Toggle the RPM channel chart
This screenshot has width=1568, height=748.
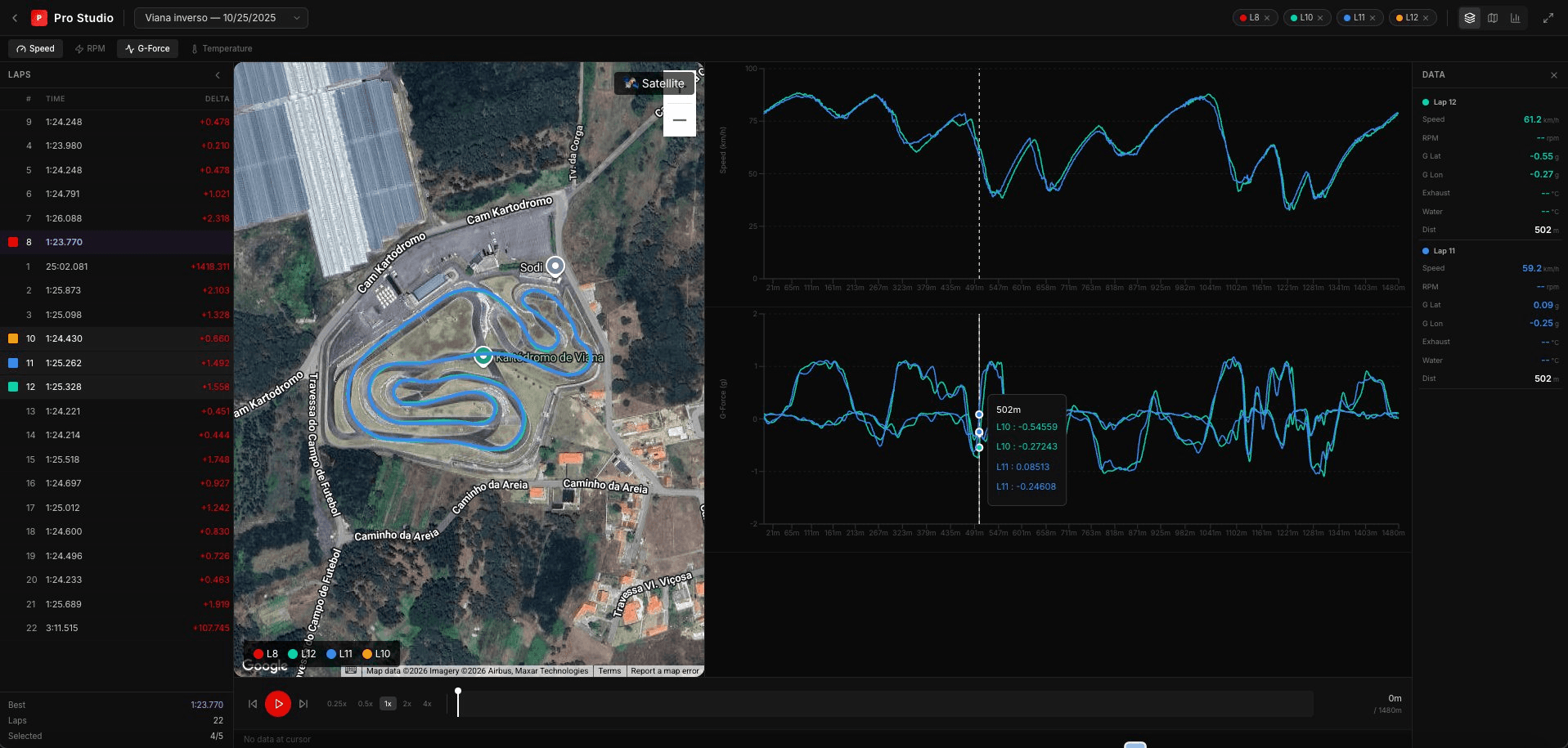[x=90, y=49]
